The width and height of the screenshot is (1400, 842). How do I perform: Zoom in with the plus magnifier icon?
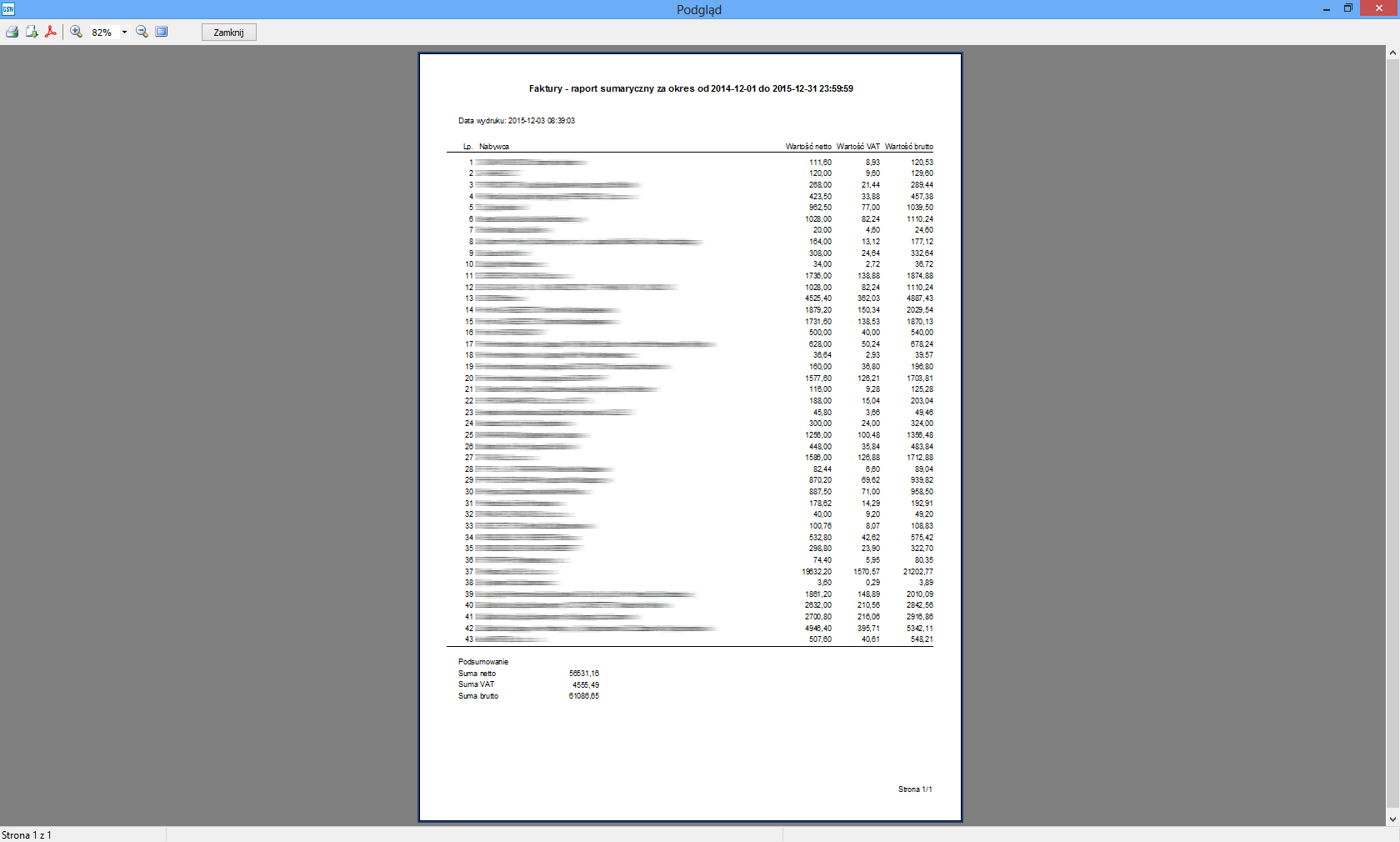76,32
